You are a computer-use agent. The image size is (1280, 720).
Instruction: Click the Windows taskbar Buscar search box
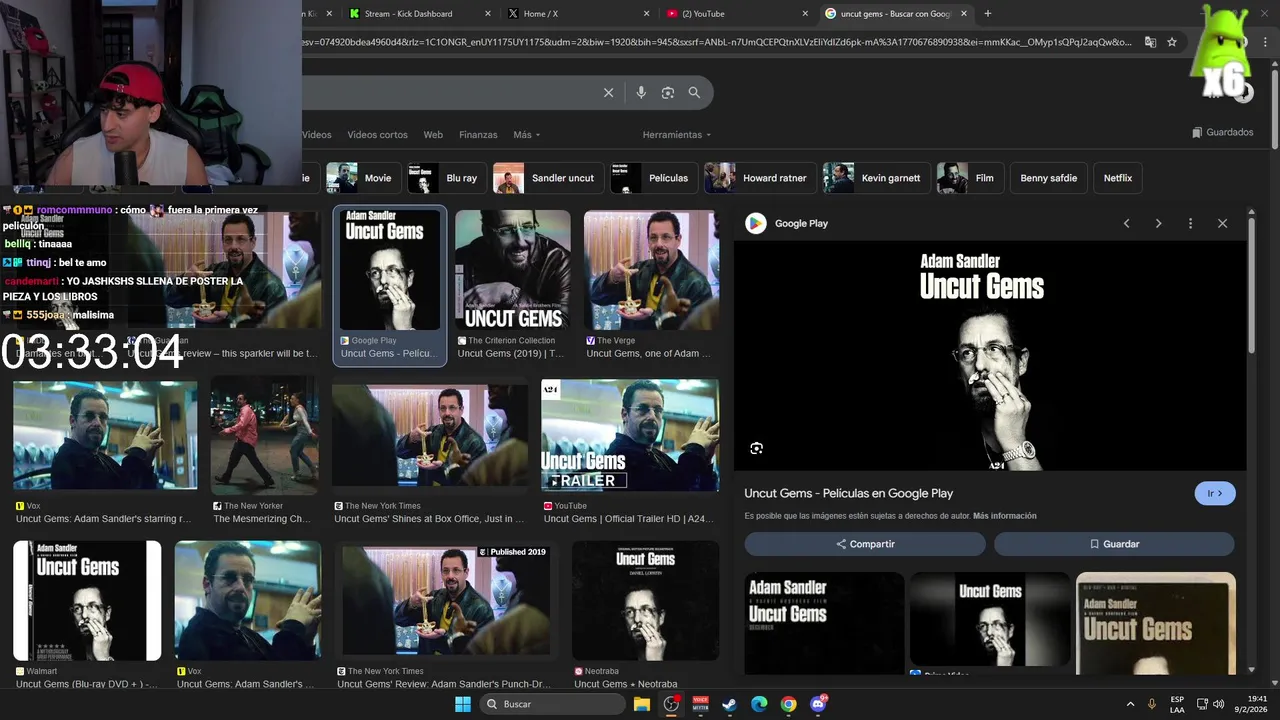pos(552,704)
